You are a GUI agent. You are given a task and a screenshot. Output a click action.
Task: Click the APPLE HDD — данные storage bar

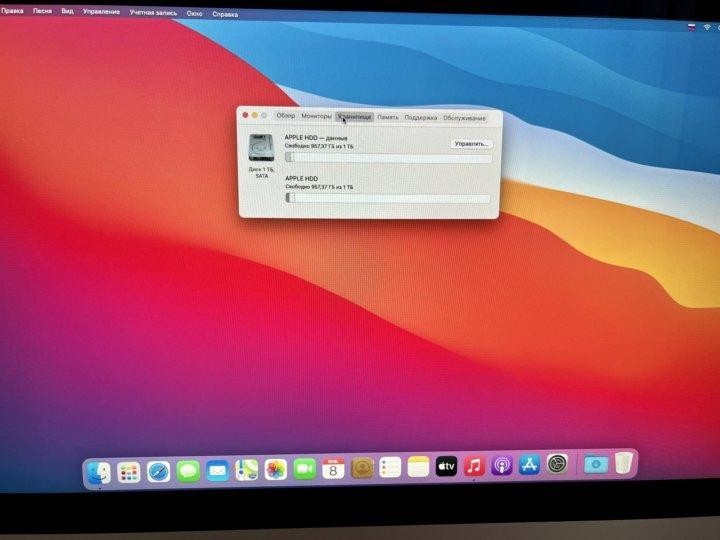(x=388, y=158)
